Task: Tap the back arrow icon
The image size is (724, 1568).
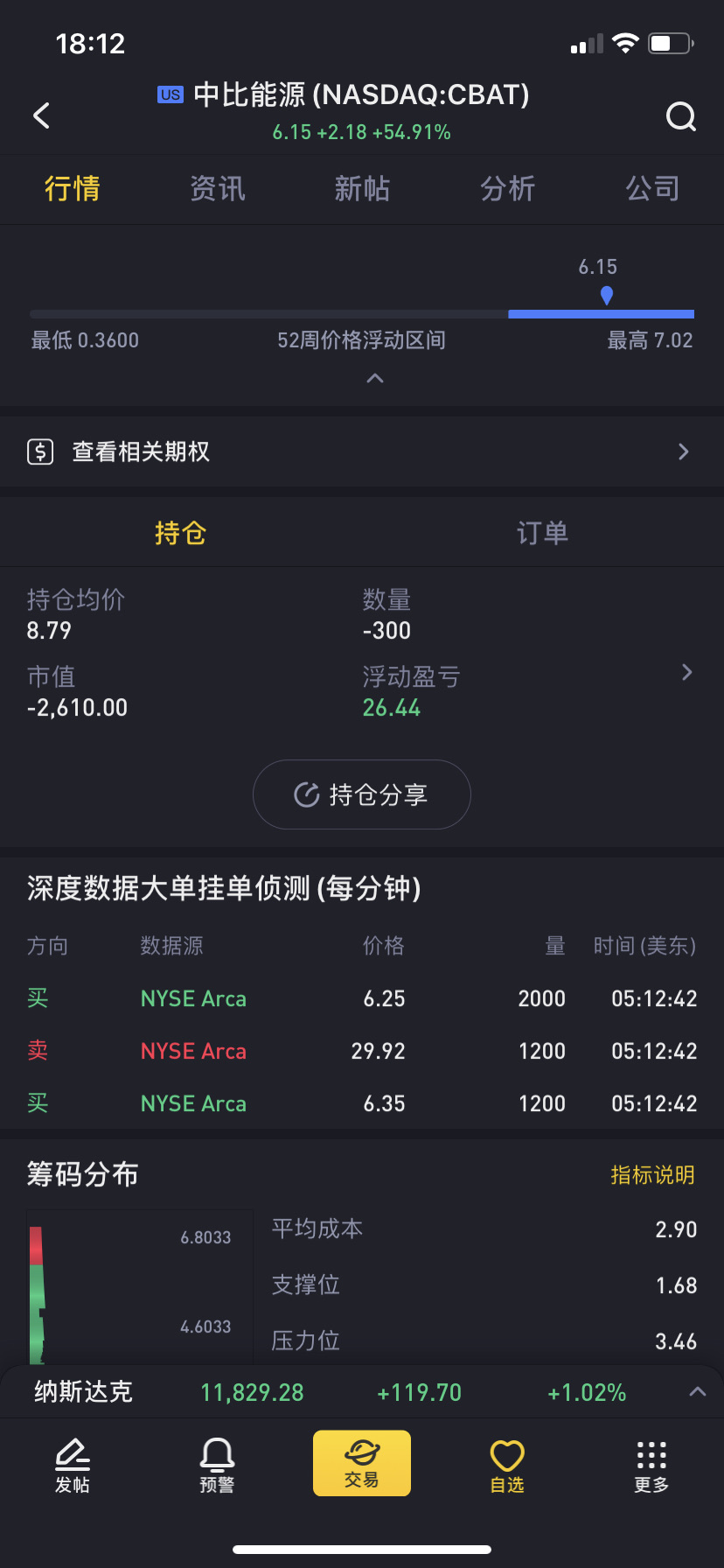Action: (41, 115)
